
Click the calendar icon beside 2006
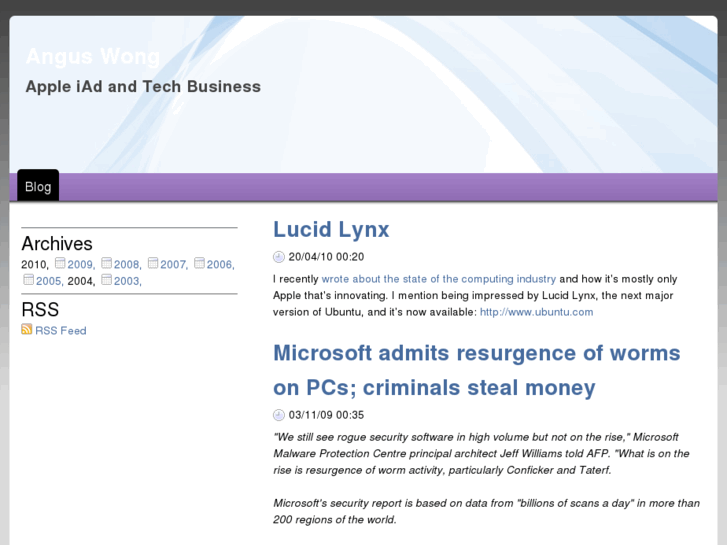tap(199, 263)
